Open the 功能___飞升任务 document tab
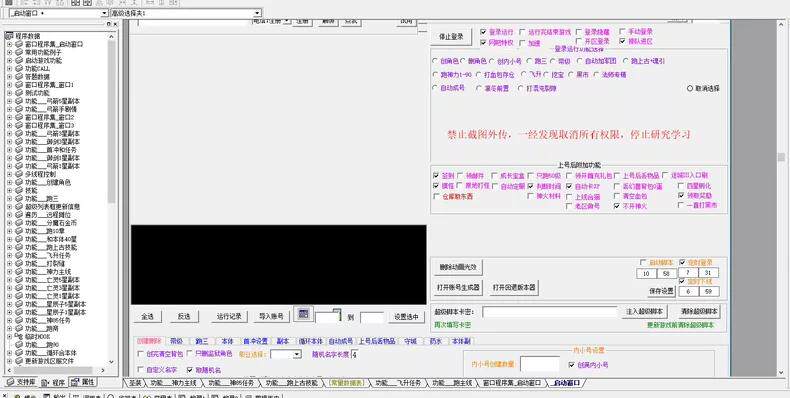 [398, 383]
